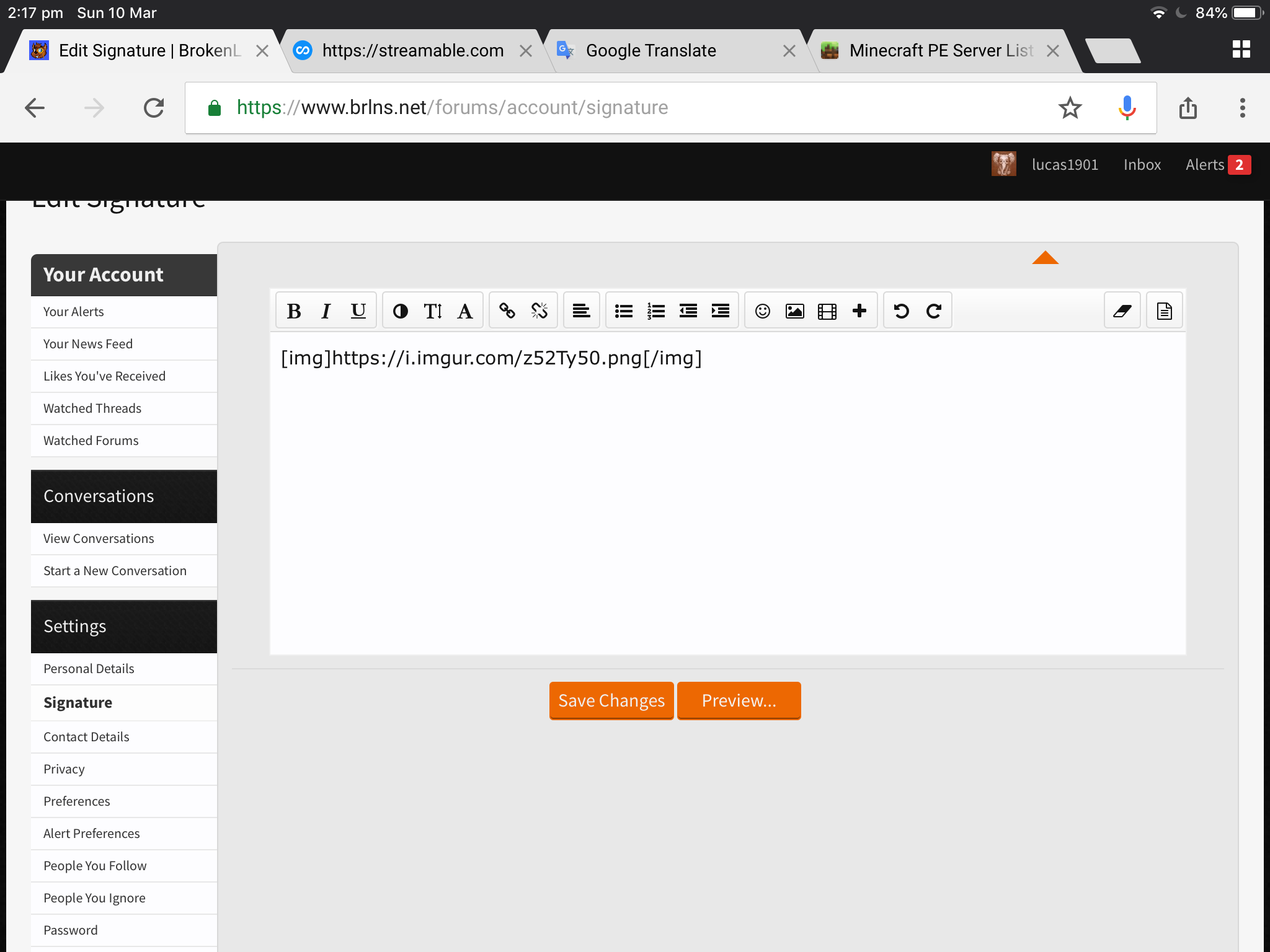Open the Inbox menu
This screenshot has width=1270, height=952.
click(1142, 165)
